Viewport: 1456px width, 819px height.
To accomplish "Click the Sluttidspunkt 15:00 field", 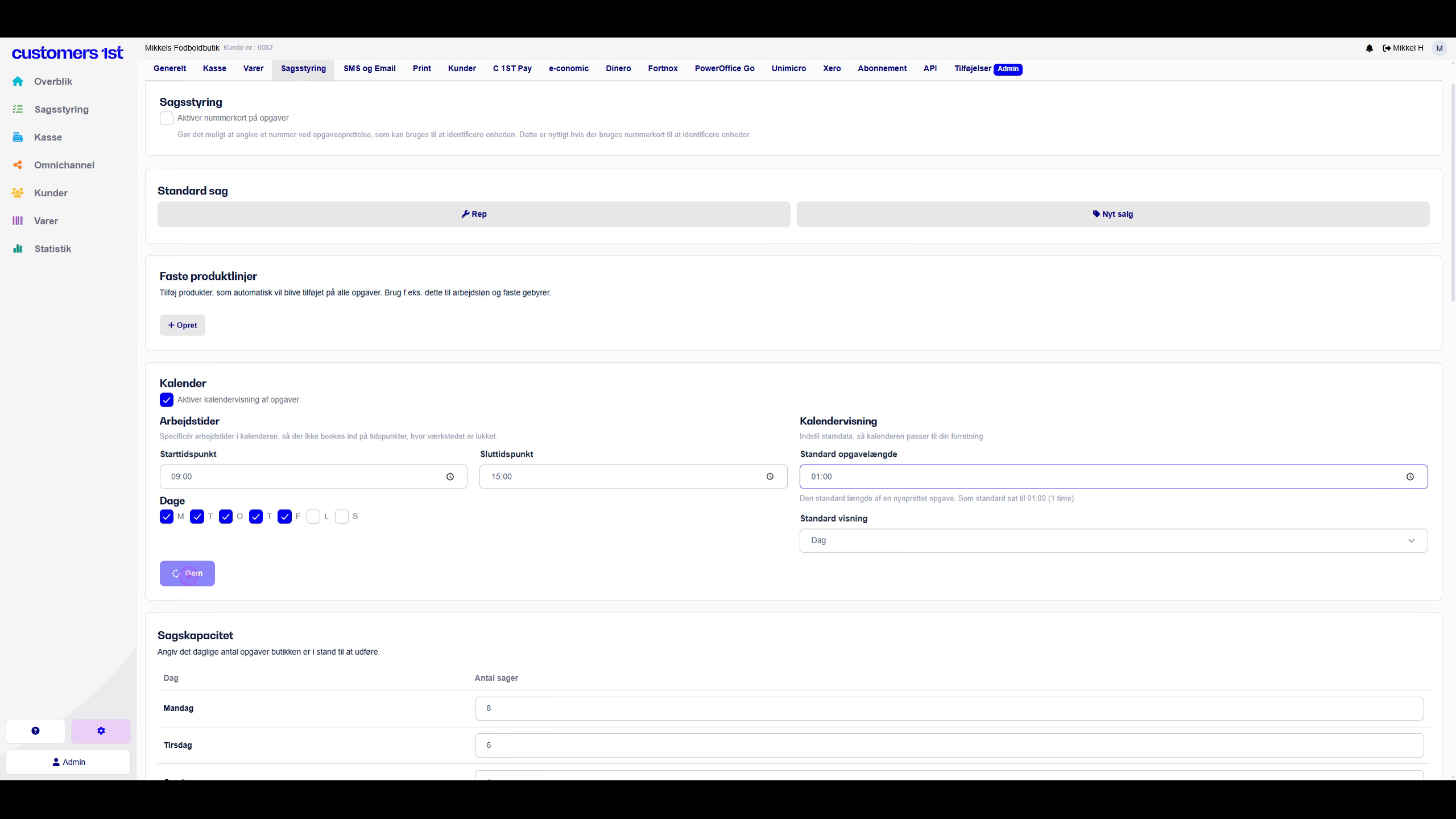I will [x=633, y=477].
